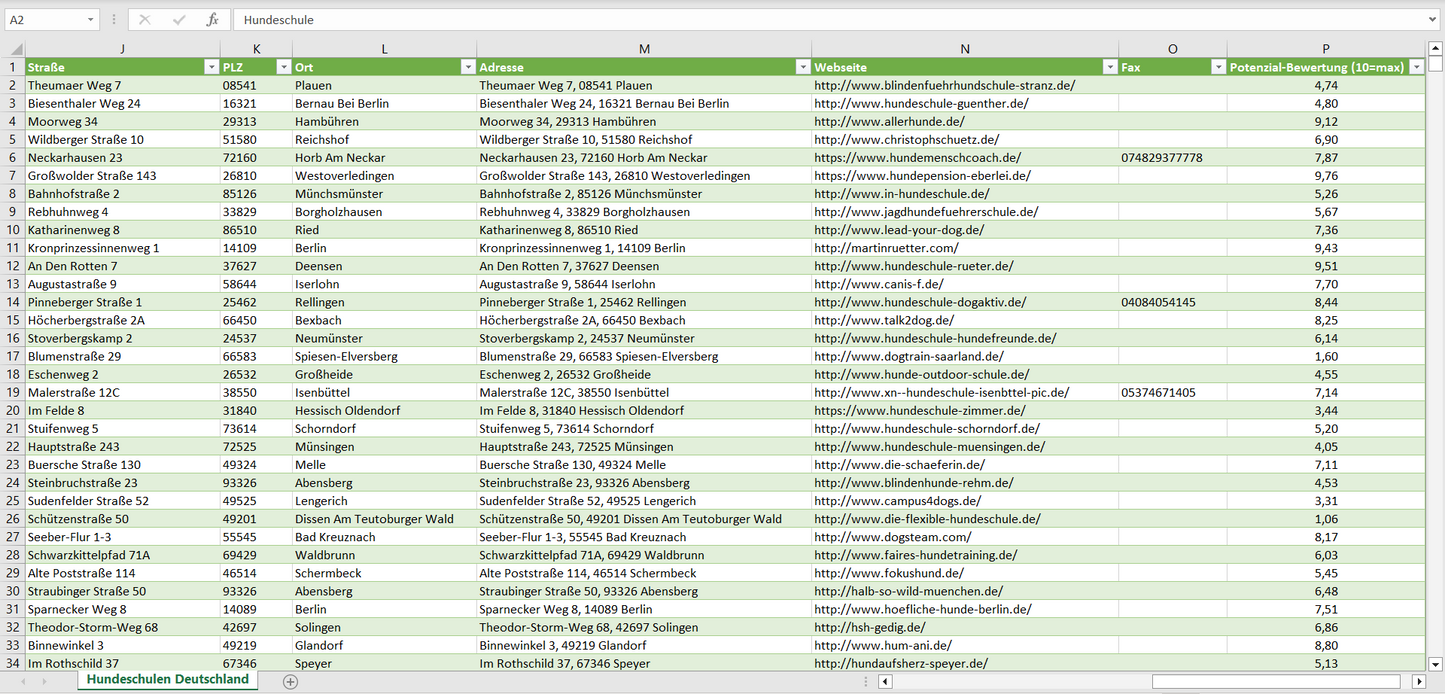The image size is (1445, 694).
Task: Add a new sheet with the plus icon
Action: [290, 681]
